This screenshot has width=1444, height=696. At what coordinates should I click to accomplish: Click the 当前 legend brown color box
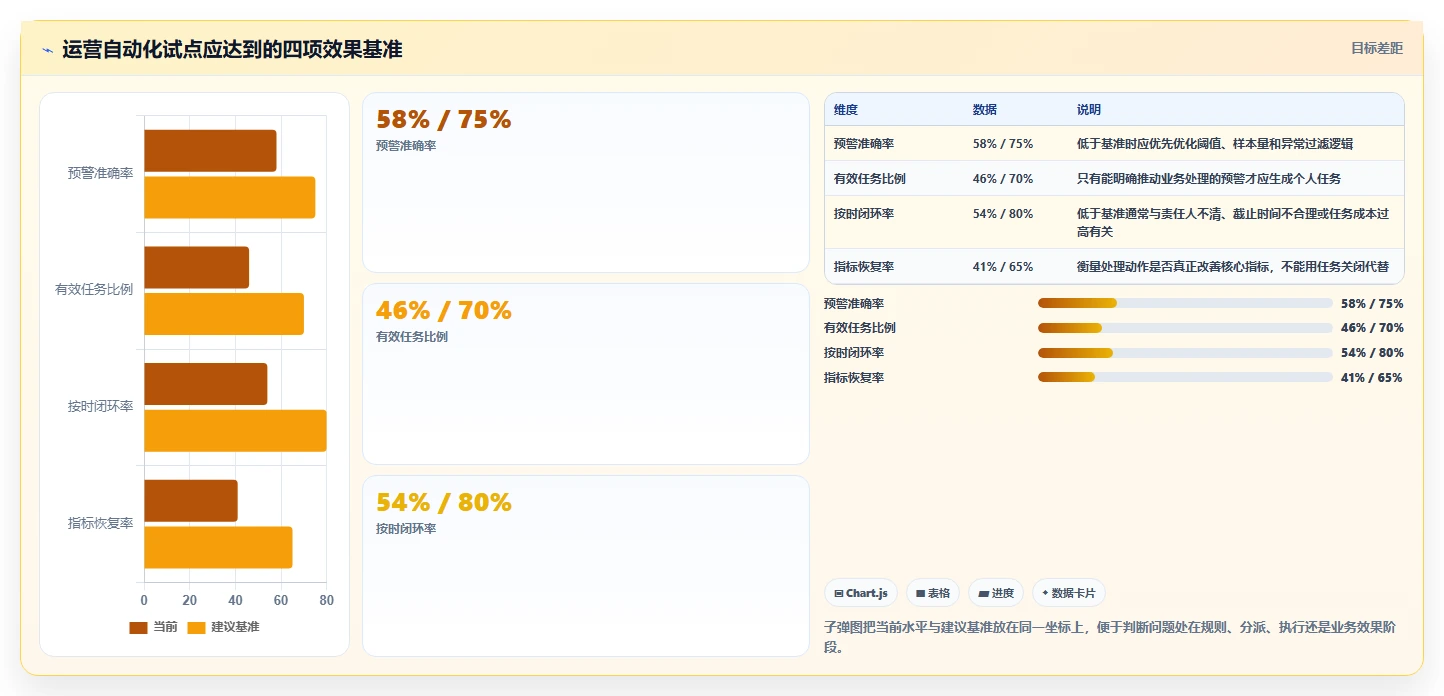pos(138,628)
